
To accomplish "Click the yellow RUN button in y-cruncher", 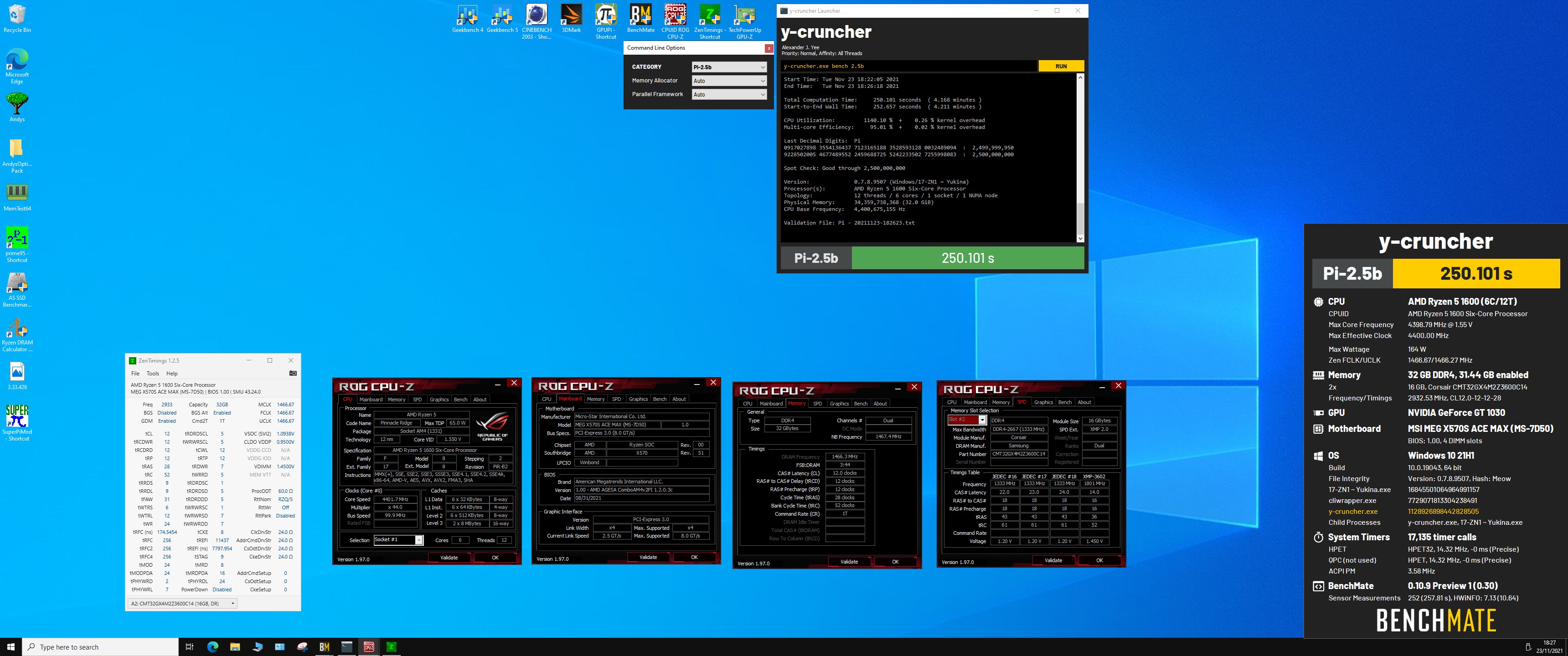I will point(1061,67).
